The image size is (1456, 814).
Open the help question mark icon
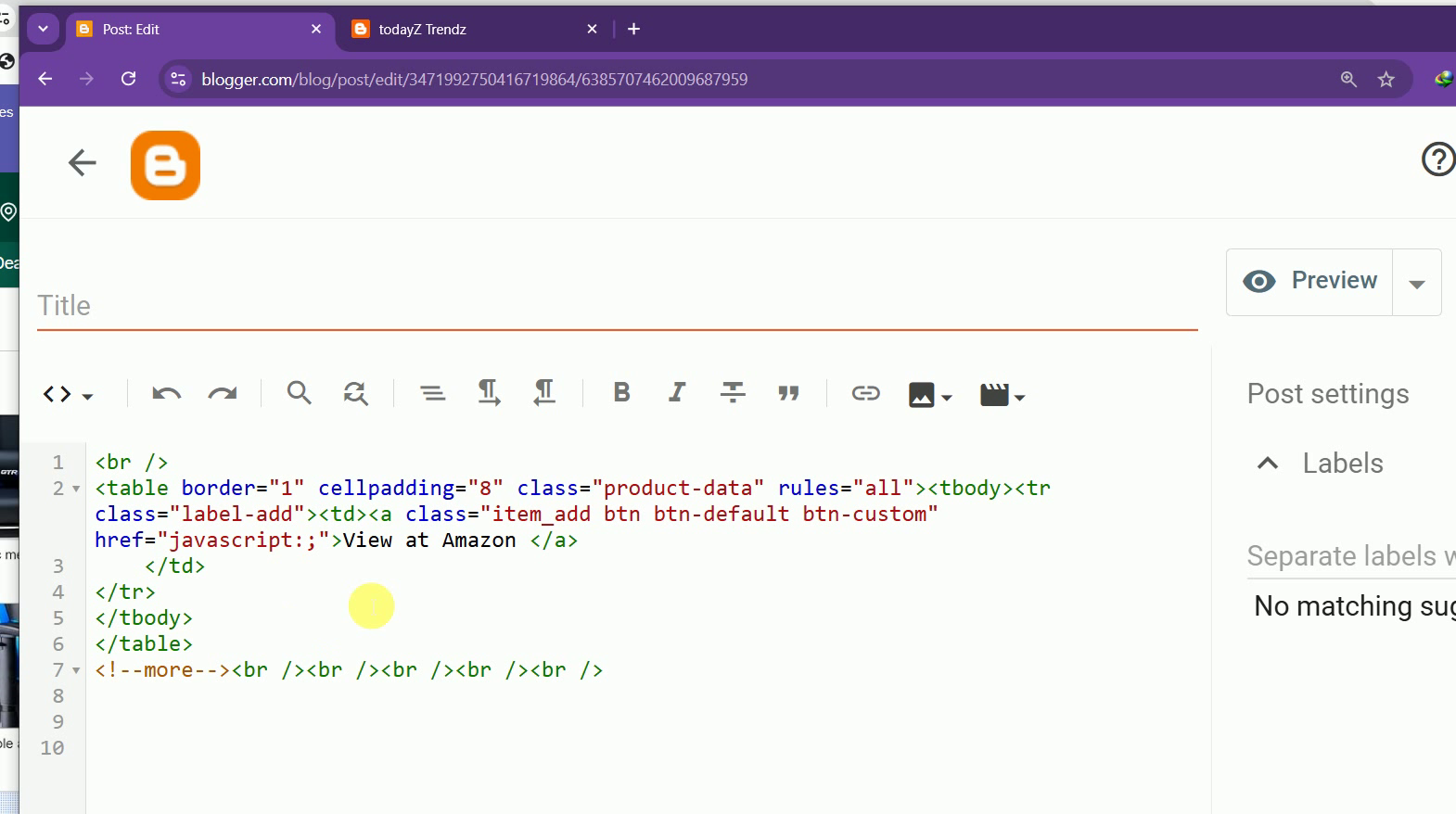(x=1438, y=159)
